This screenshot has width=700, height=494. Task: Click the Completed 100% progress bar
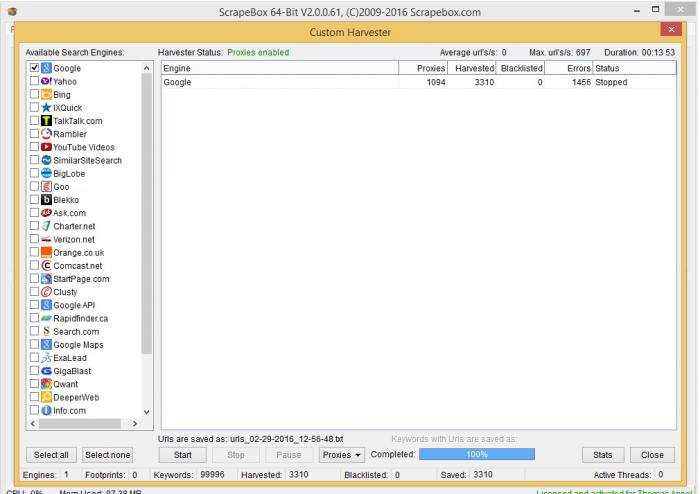[x=477, y=454]
